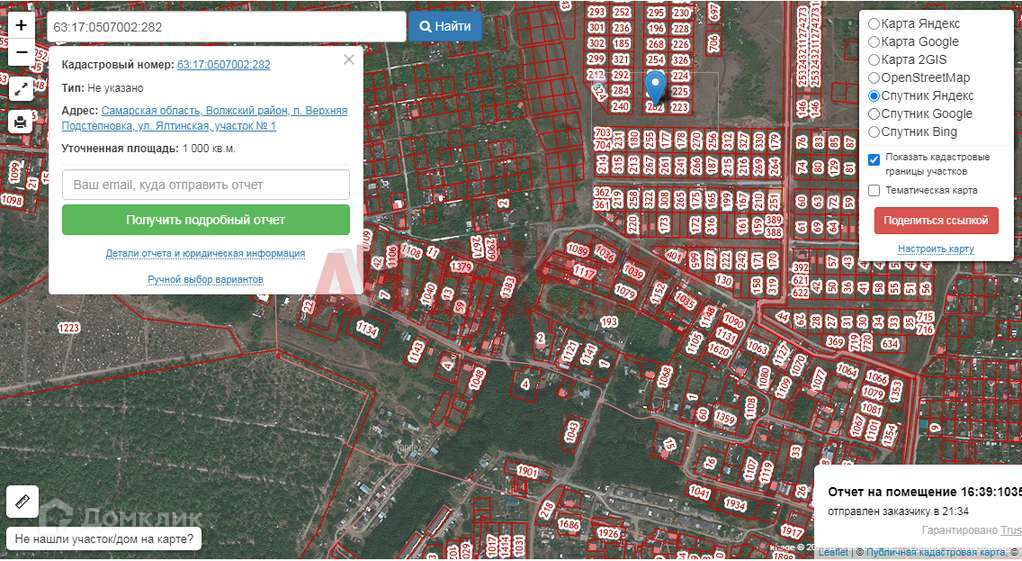The width and height of the screenshot is (1022, 561).
Task: Zoom out the map with minus button
Action: pyautogui.click(x=21, y=52)
